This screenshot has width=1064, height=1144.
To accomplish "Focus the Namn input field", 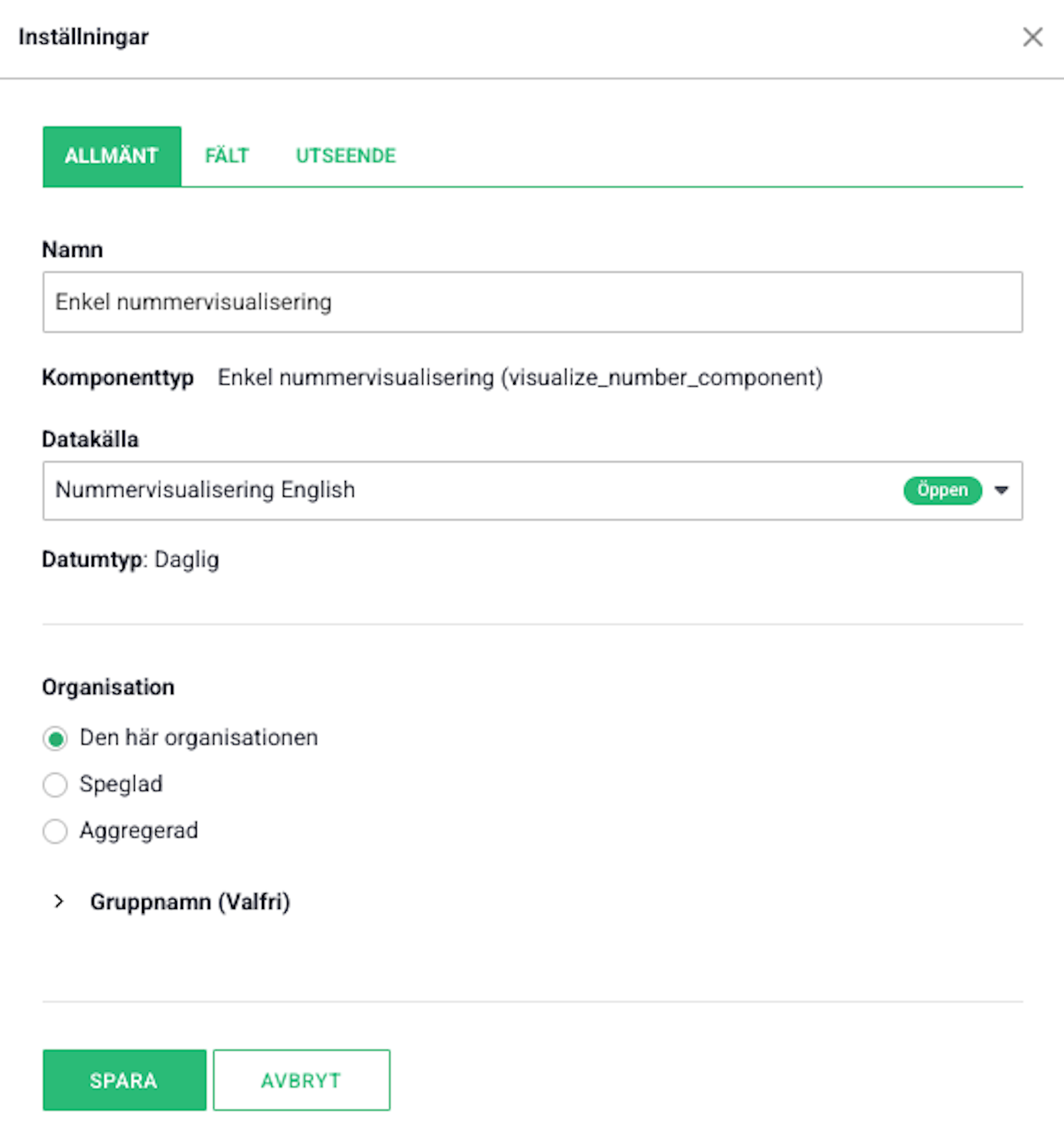I will coord(533,302).
